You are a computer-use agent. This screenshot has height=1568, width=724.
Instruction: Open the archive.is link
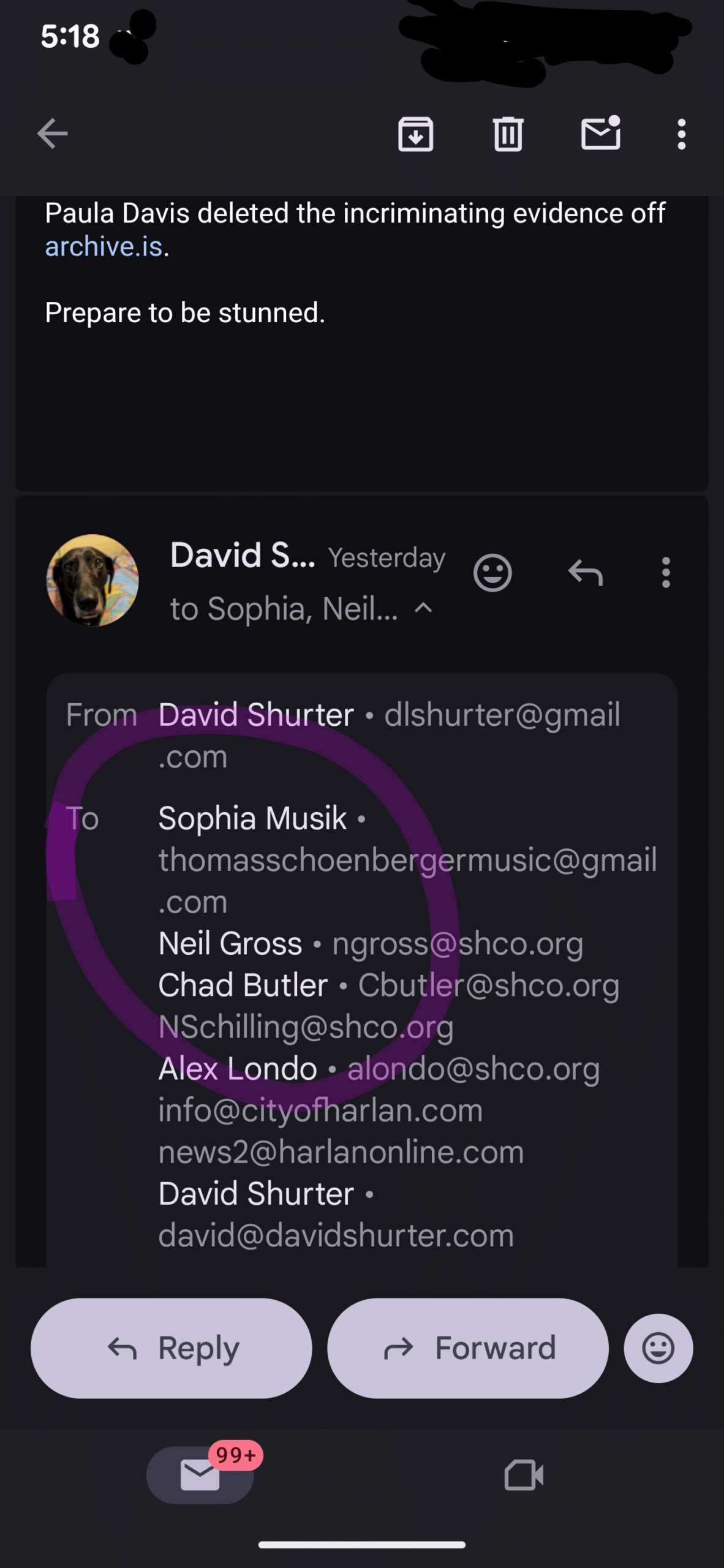[x=104, y=247]
